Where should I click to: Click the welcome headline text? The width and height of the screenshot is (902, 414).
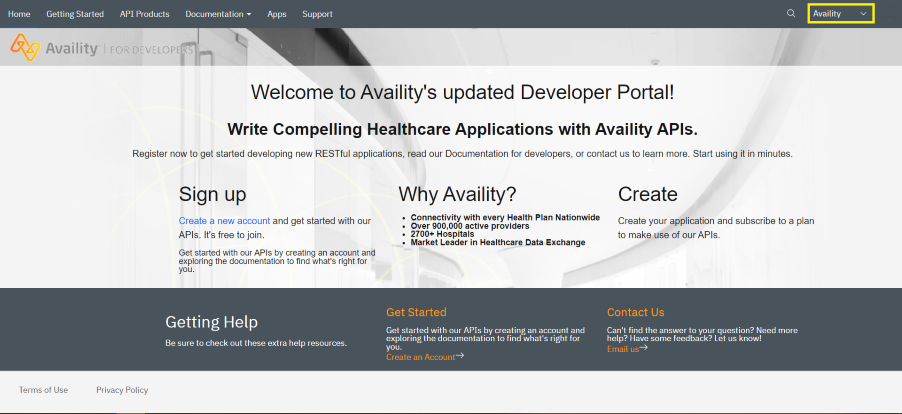coord(463,93)
